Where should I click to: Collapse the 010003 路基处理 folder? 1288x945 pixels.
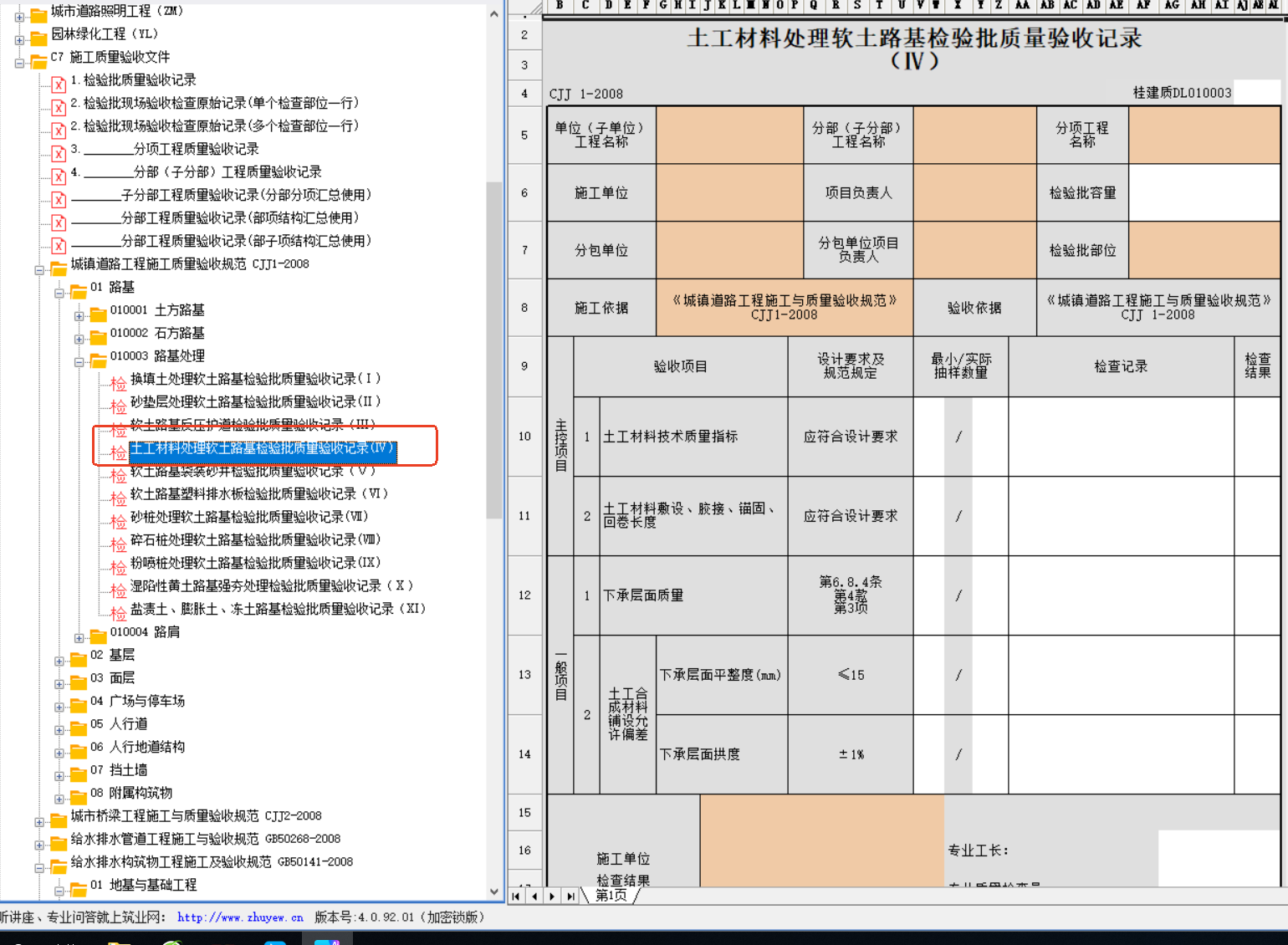tap(79, 362)
